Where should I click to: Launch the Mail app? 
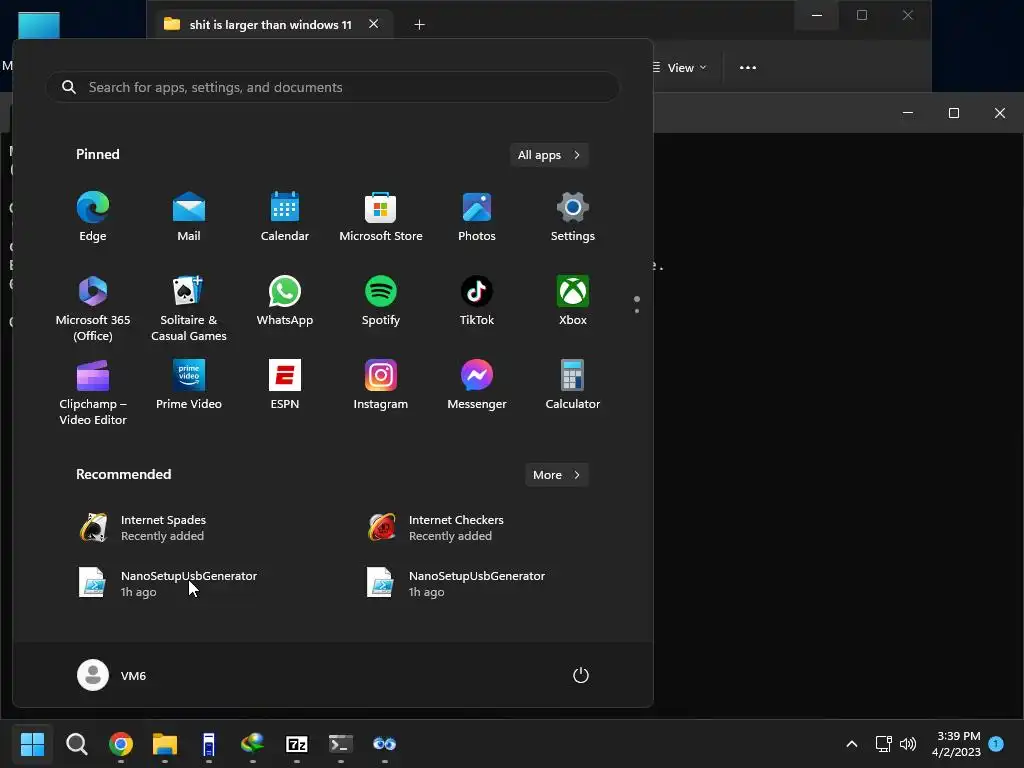pyautogui.click(x=189, y=217)
